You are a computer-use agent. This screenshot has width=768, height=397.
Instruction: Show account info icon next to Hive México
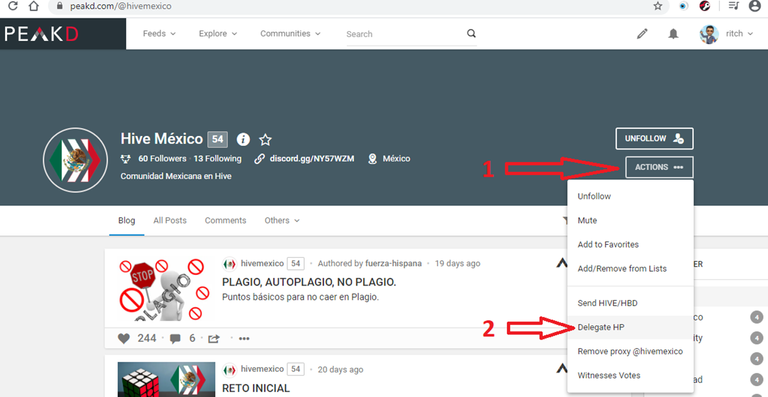[x=243, y=140]
